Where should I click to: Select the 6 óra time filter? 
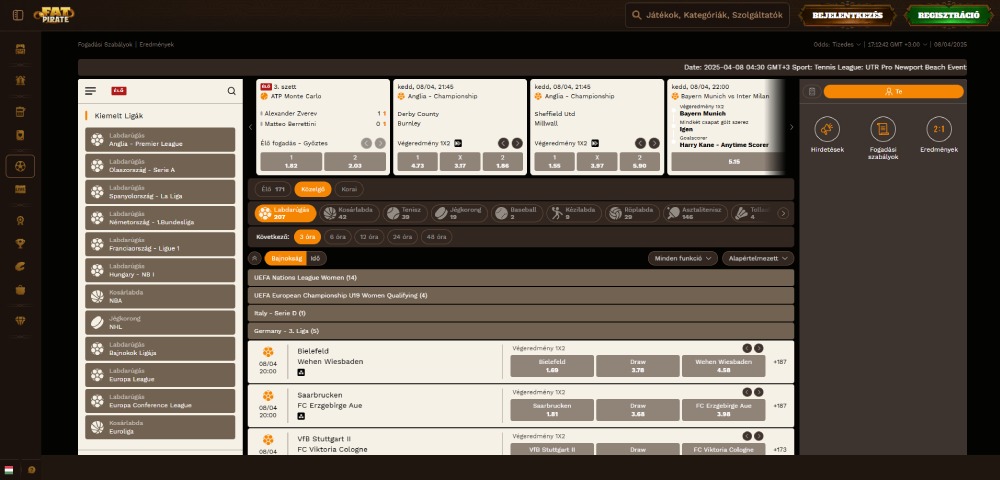[337, 237]
